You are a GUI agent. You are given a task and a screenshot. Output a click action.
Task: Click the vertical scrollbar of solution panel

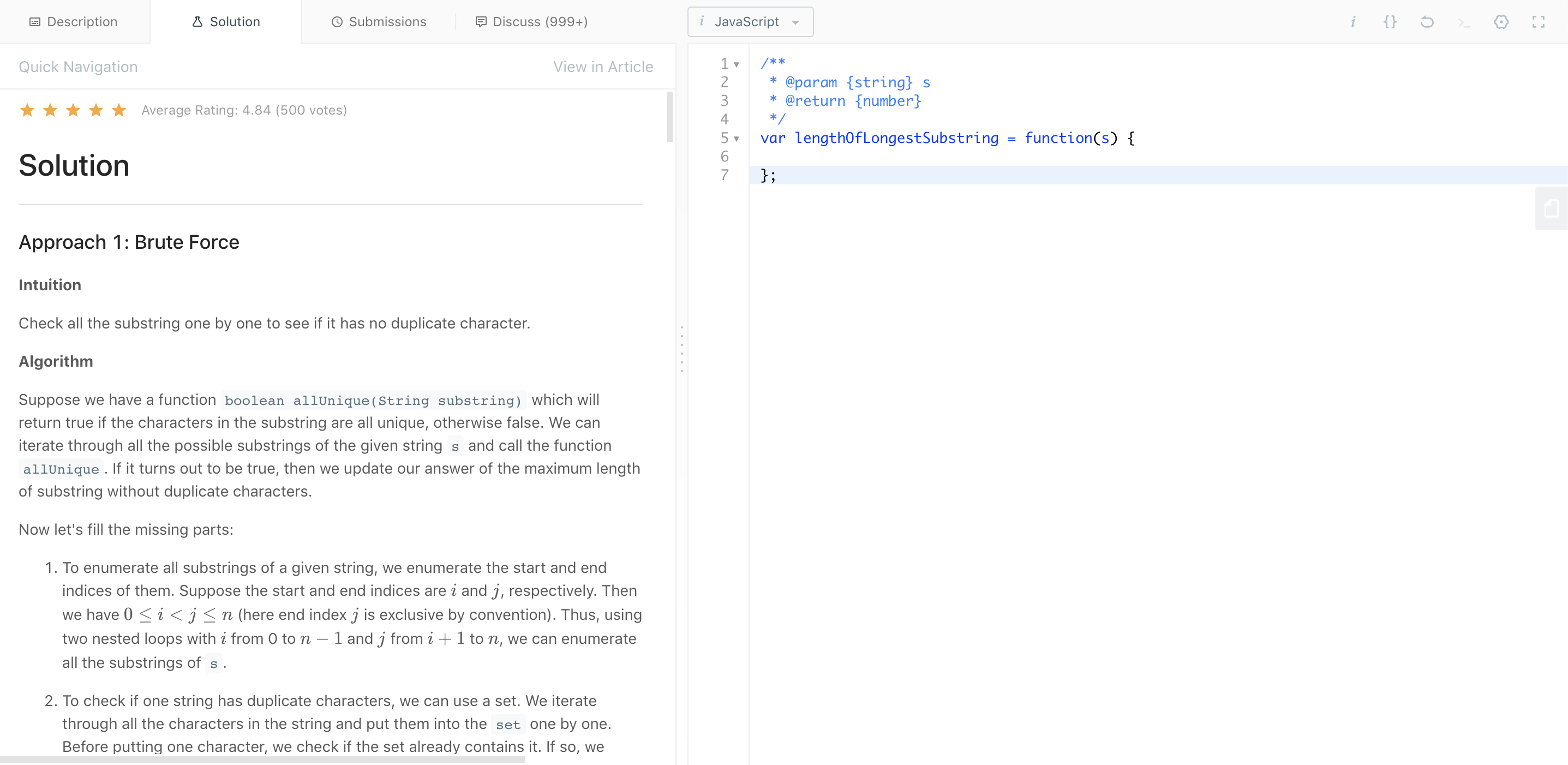tap(669, 117)
